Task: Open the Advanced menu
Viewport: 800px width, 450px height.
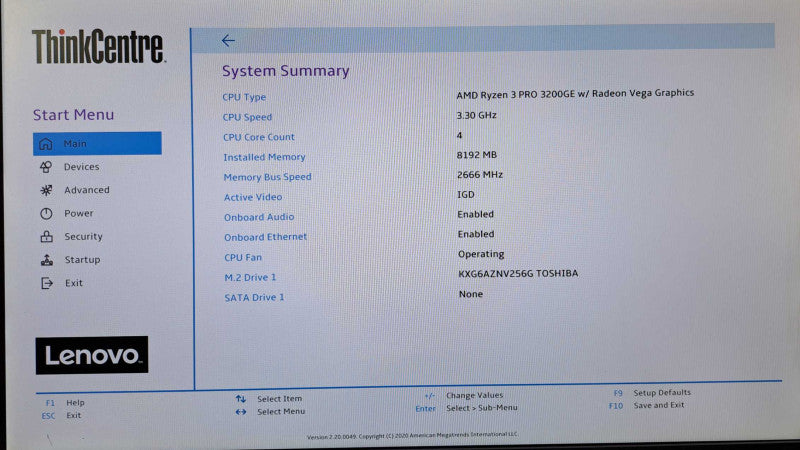Action: [87, 190]
